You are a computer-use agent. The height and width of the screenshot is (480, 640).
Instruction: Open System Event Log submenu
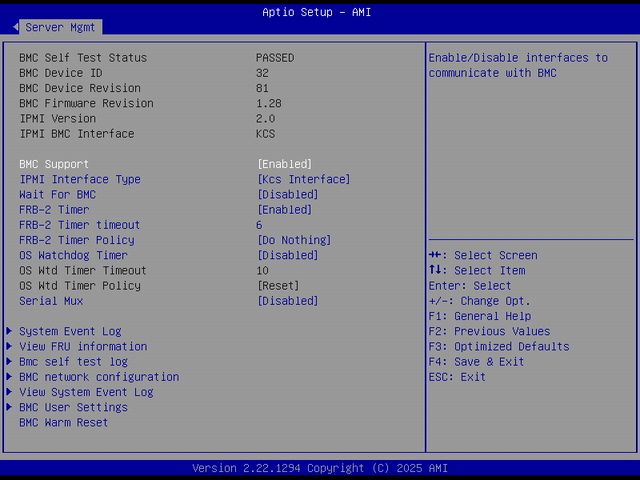(x=70, y=331)
